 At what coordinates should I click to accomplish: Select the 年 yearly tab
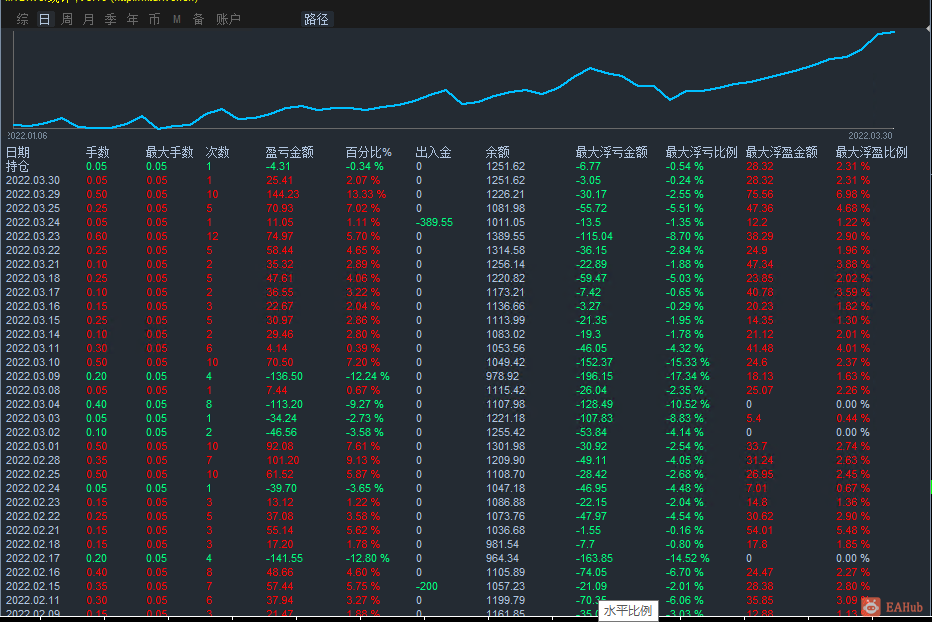pyautogui.click(x=133, y=19)
